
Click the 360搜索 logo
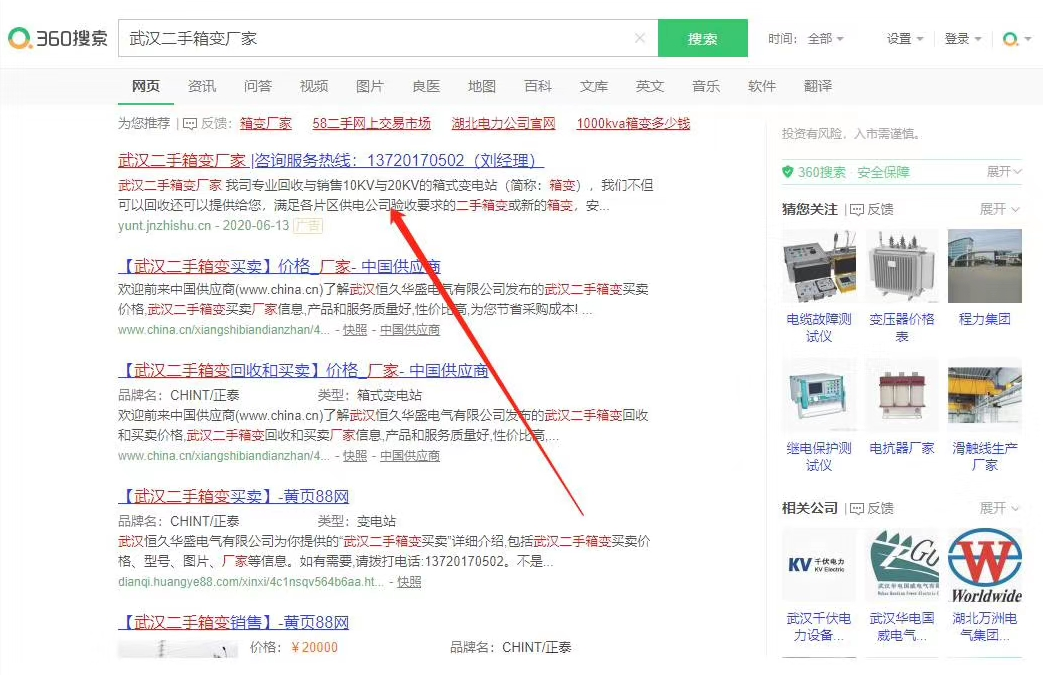57,38
